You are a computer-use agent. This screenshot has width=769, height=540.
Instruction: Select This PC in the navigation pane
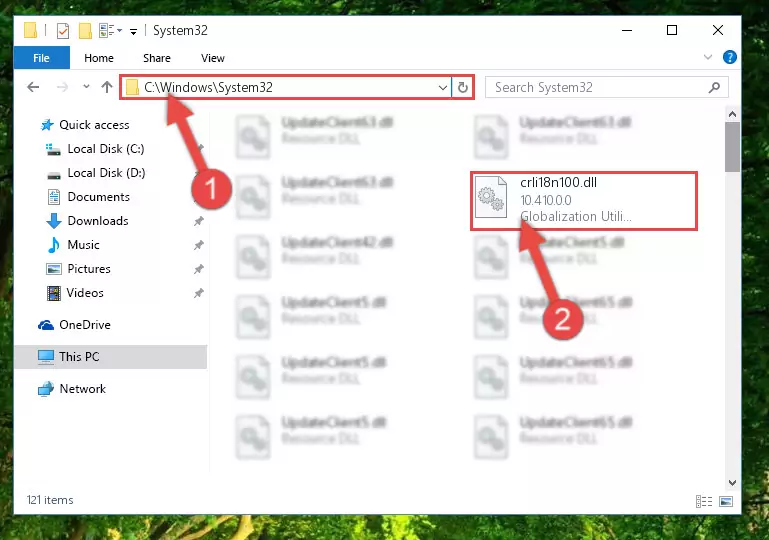(110, 357)
